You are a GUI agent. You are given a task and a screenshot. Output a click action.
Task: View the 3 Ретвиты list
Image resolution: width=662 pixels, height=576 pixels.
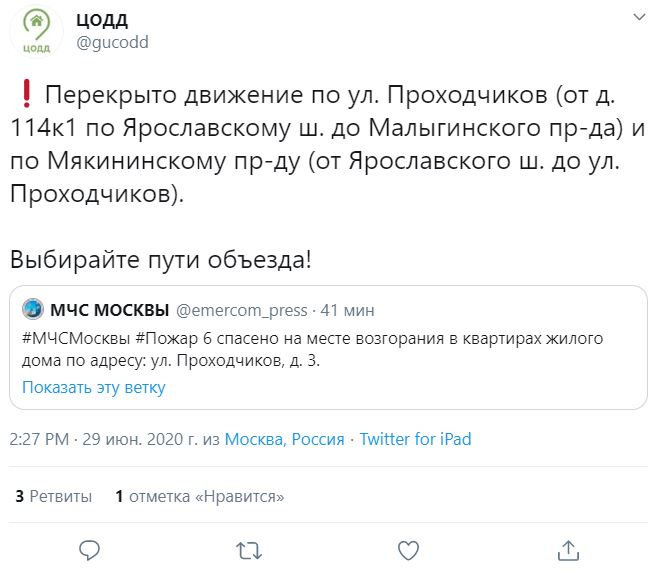(54, 495)
